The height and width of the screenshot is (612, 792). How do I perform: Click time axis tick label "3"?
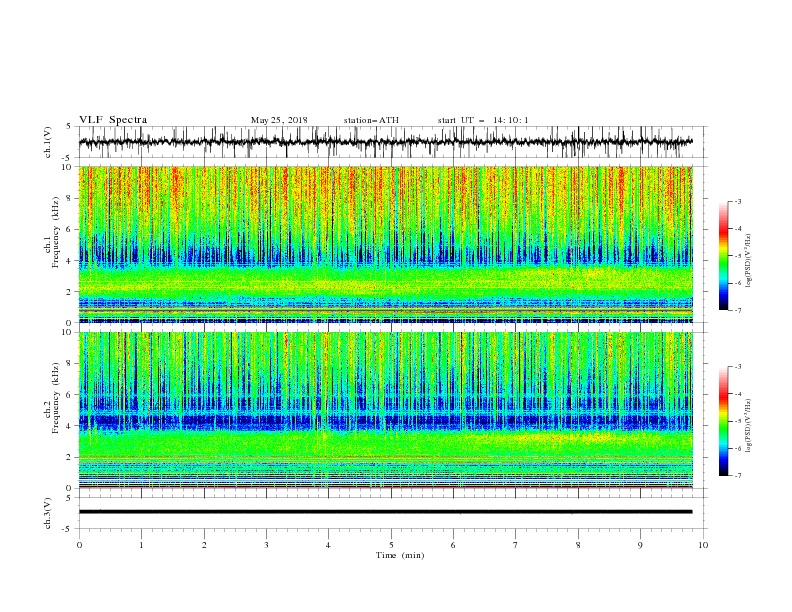point(266,545)
